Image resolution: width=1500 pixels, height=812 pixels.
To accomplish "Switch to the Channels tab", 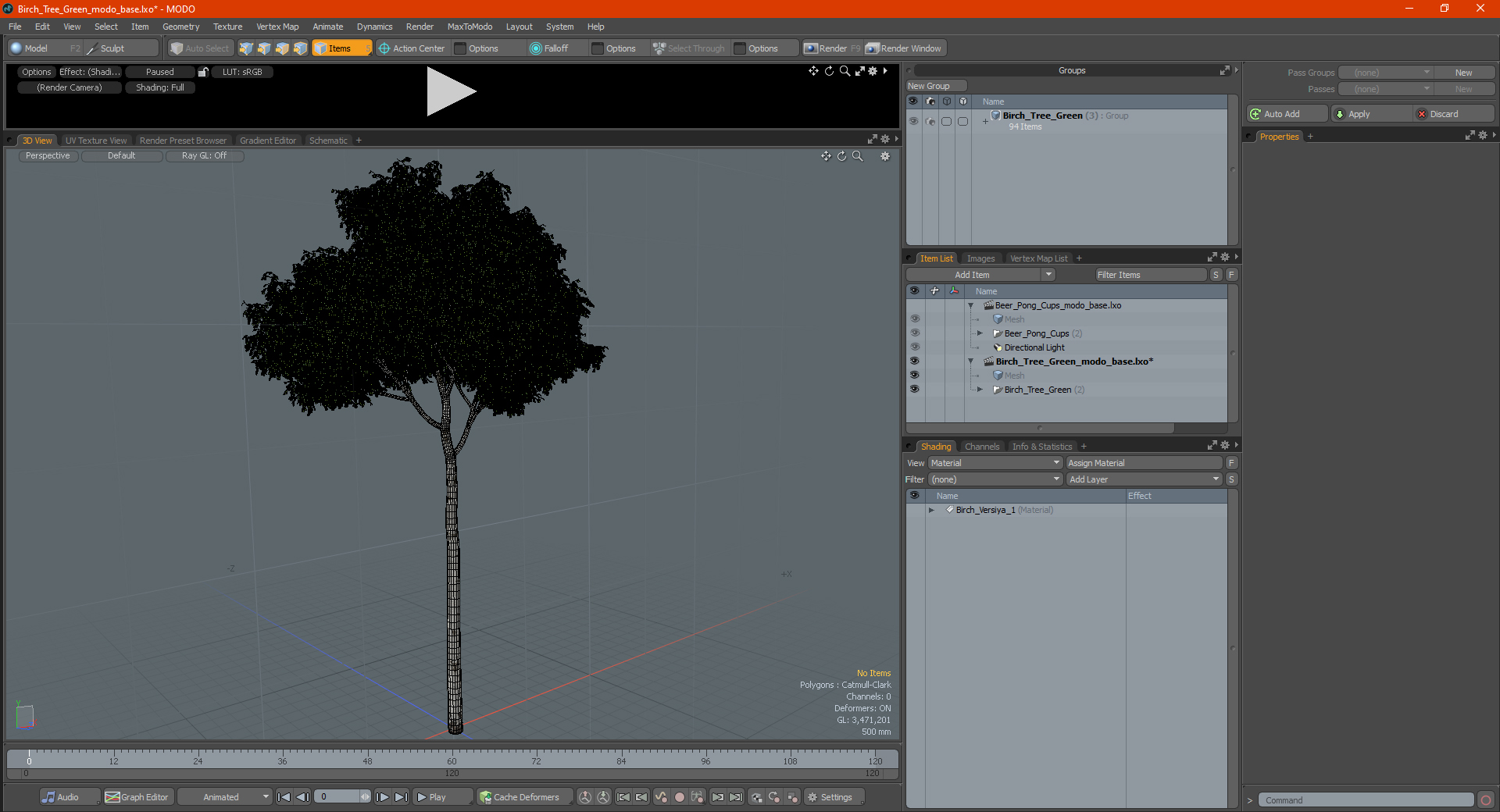I will point(982,447).
